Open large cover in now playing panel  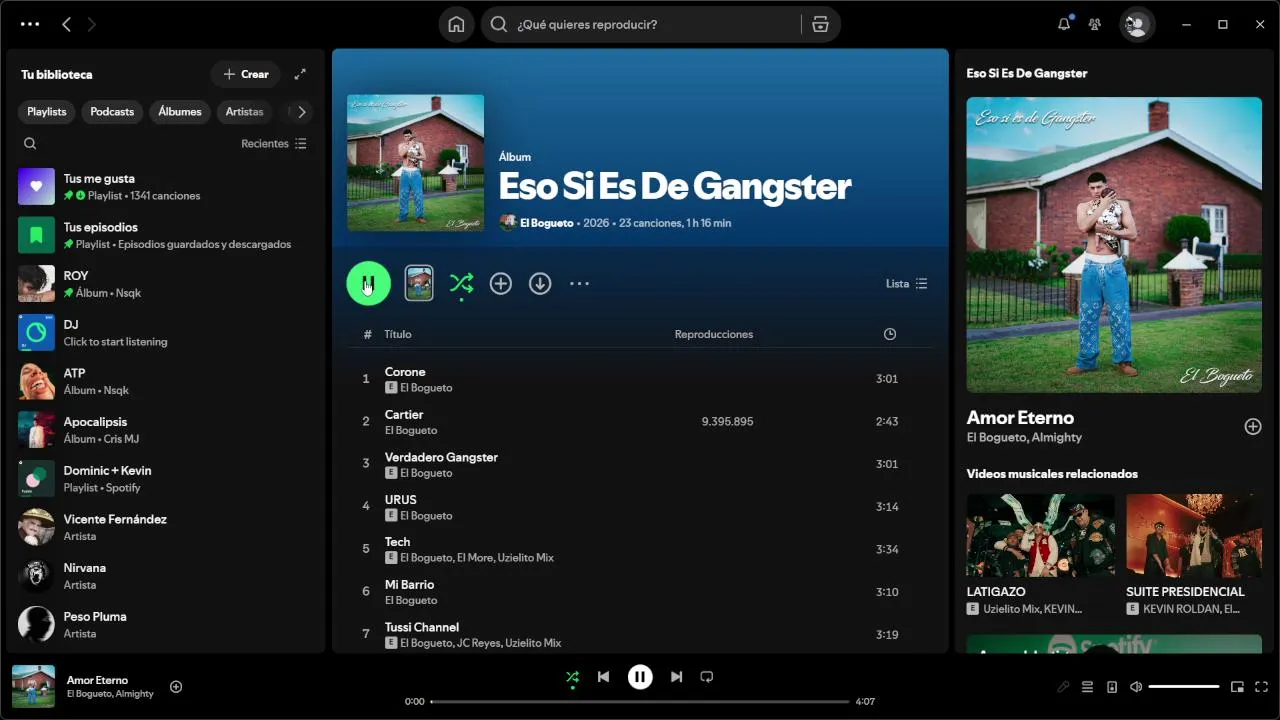pos(1114,245)
